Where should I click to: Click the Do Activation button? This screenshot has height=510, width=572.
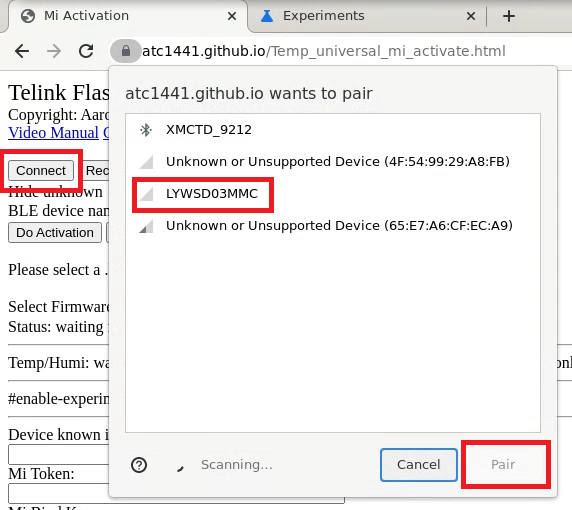coord(55,233)
